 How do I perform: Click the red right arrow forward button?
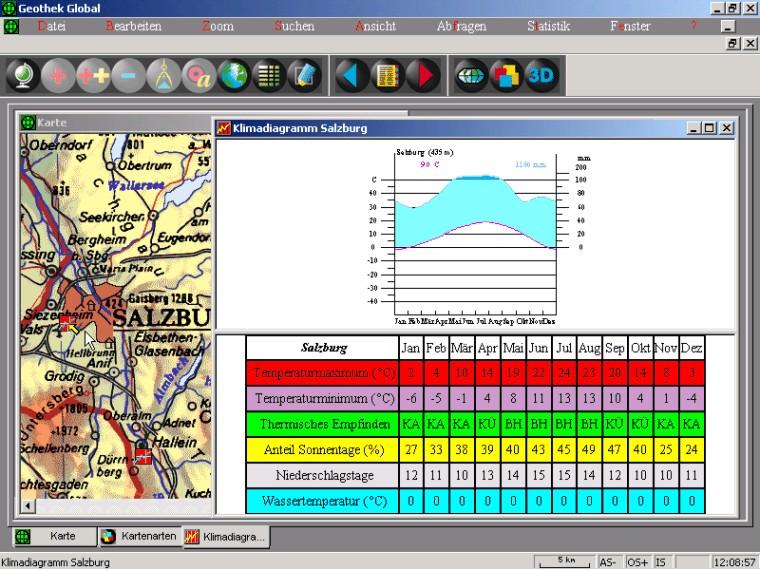pos(421,76)
